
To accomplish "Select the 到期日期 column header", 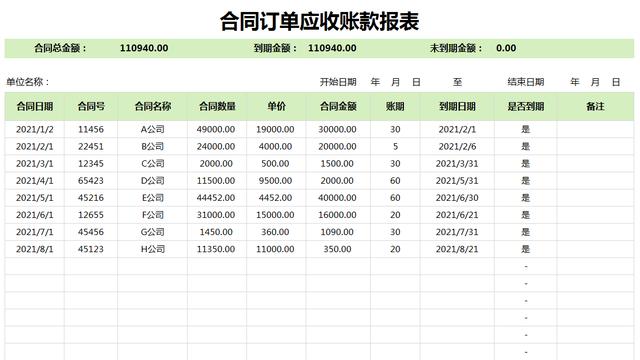I will [457, 107].
